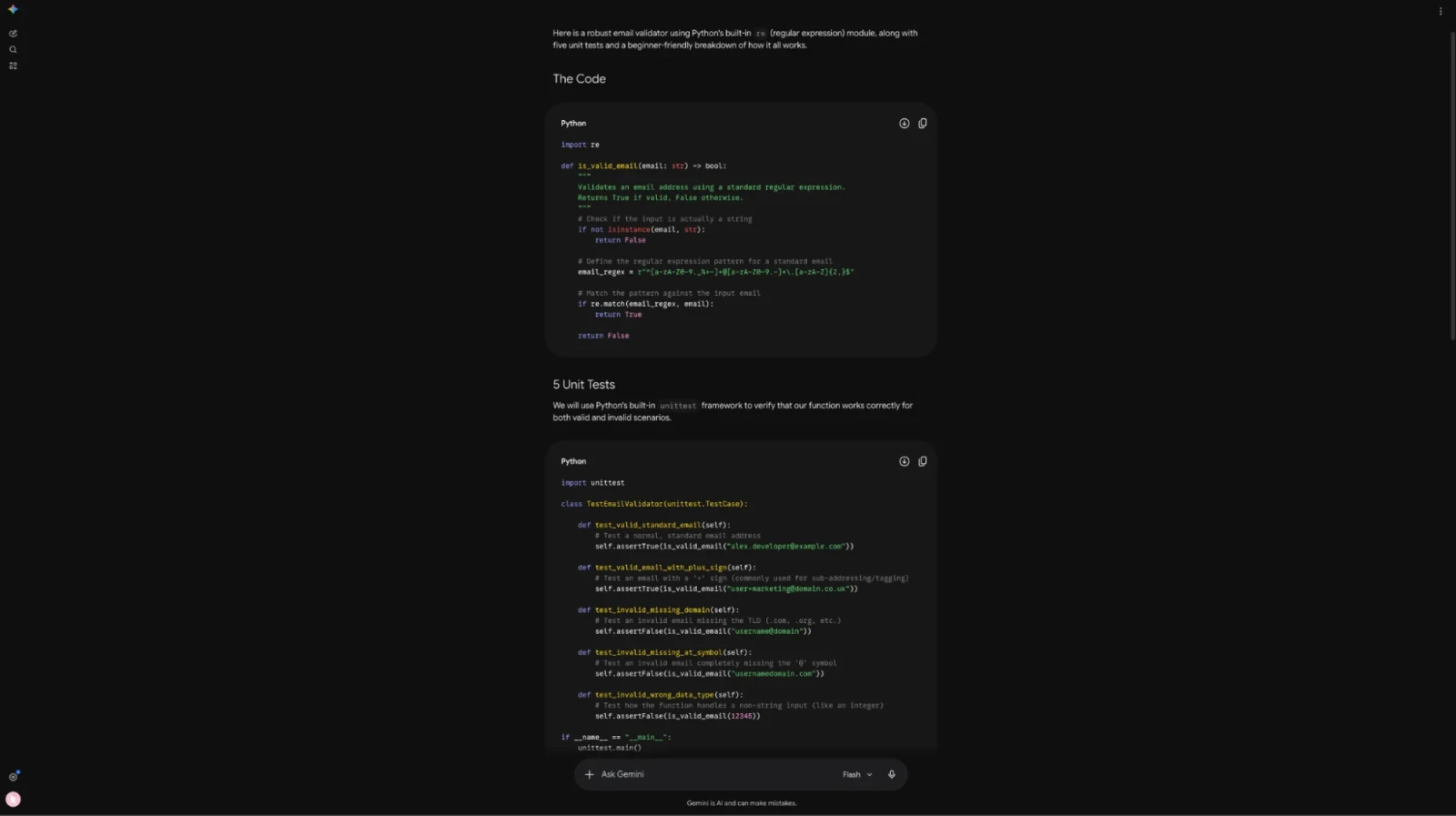This screenshot has height=816, width=1456.
Task: Download the email validator code block
Action: [904, 124]
